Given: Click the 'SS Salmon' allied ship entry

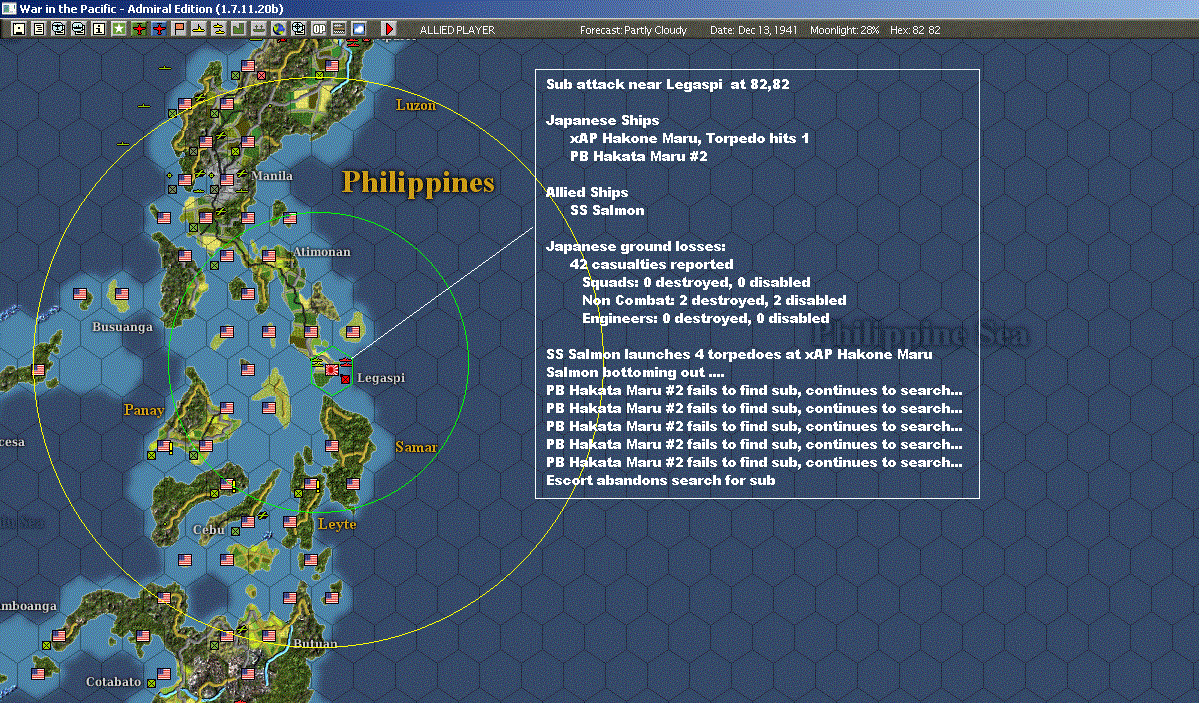Looking at the screenshot, I should (607, 210).
